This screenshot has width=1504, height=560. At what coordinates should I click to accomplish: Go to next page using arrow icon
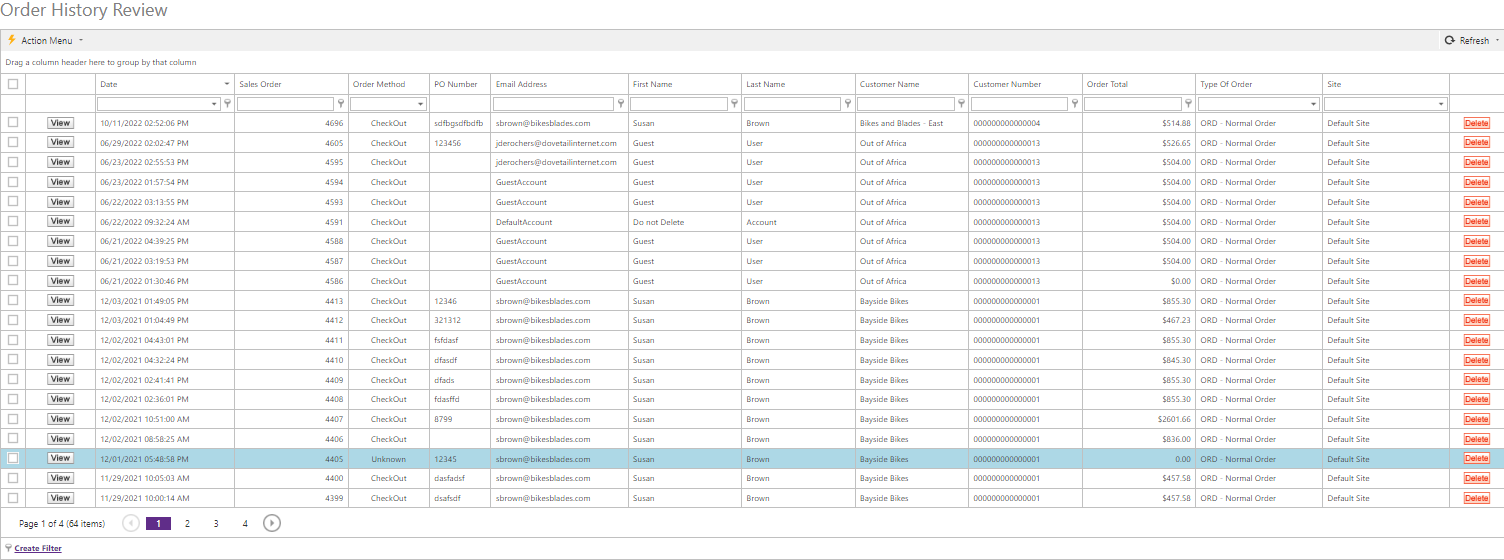pyautogui.click(x=272, y=523)
